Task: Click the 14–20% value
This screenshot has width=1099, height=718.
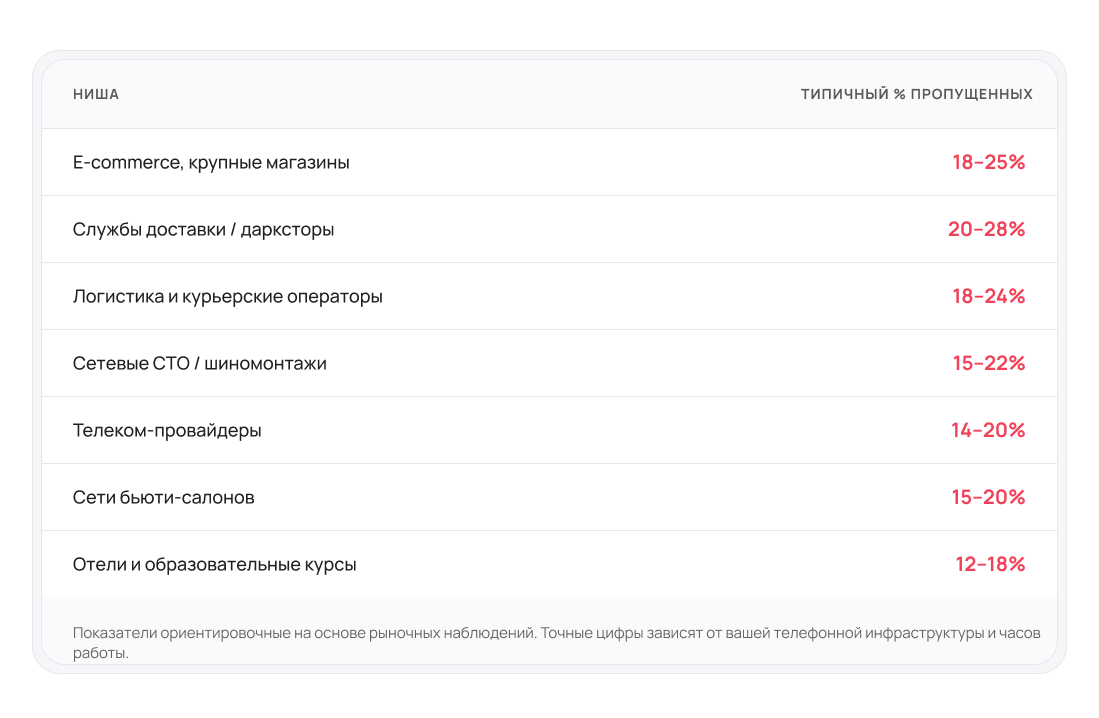Action: pyautogui.click(x=988, y=430)
